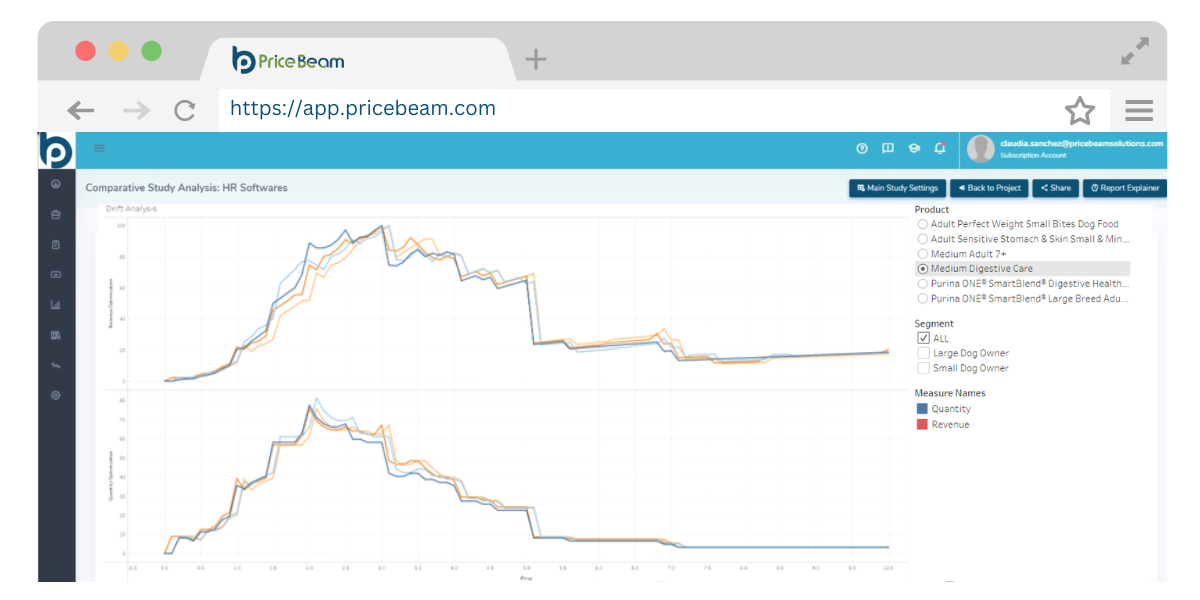Click the notifications bell icon
This screenshot has height=600, width=1200.
pos(940,149)
